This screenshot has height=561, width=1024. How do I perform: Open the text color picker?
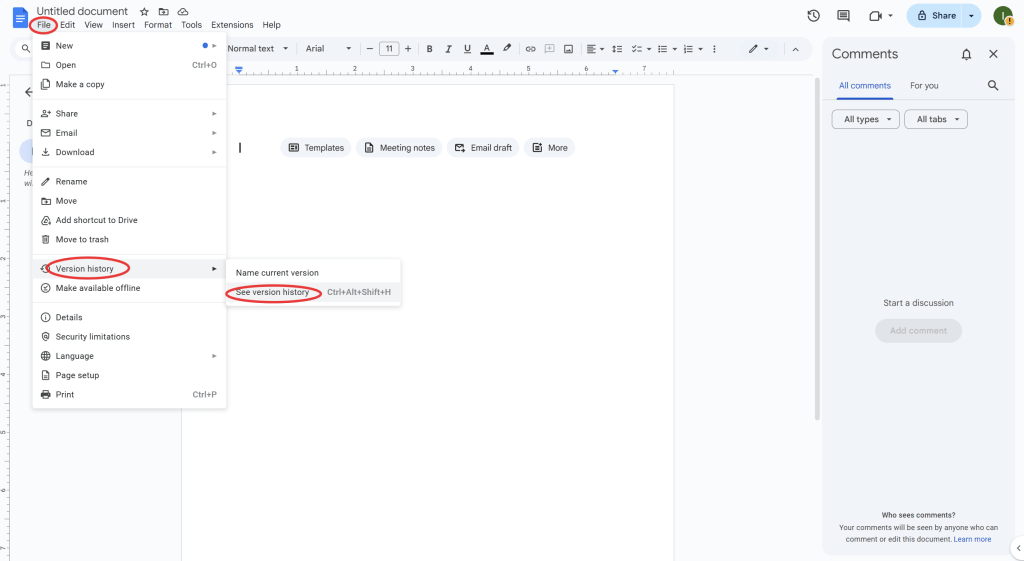(x=487, y=49)
